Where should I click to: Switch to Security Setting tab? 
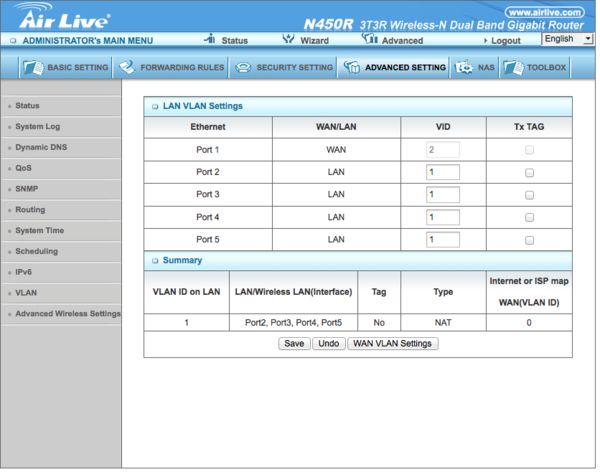click(283, 67)
